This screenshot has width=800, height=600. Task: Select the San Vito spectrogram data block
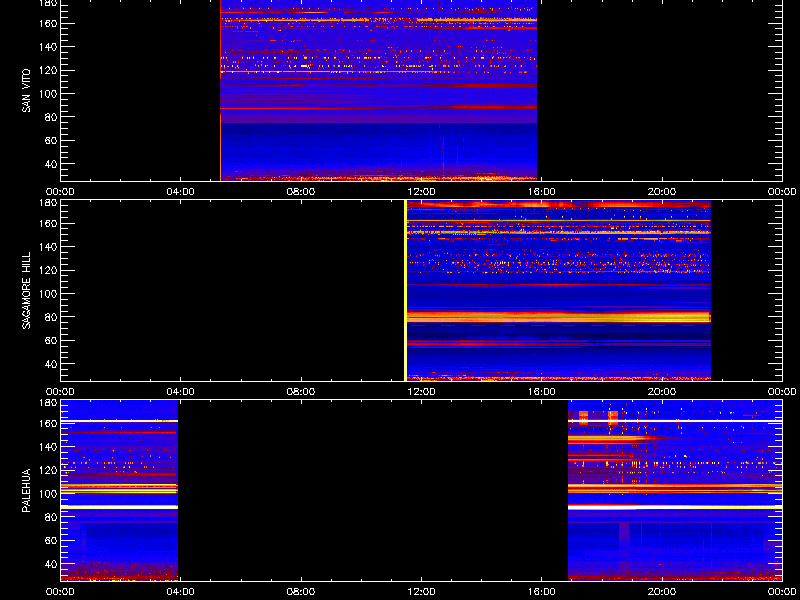pyautogui.click(x=379, y=90)
